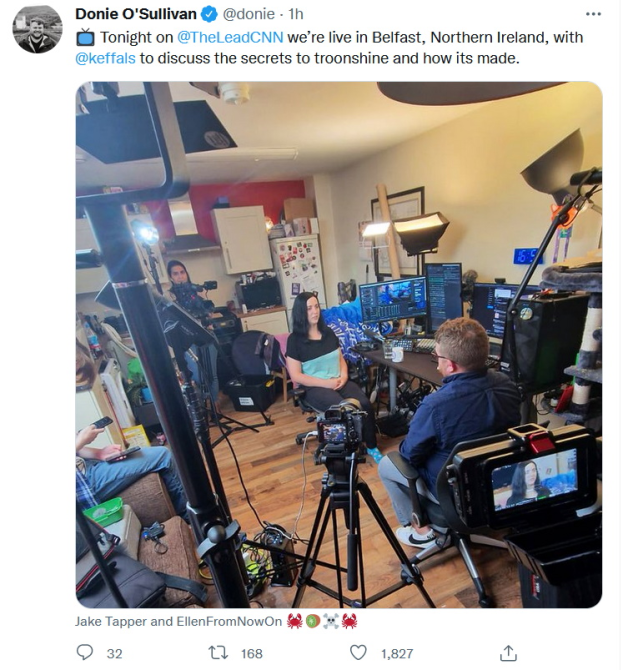
Task: Open the attached interview photo
Action: click(x=339, y=344)
